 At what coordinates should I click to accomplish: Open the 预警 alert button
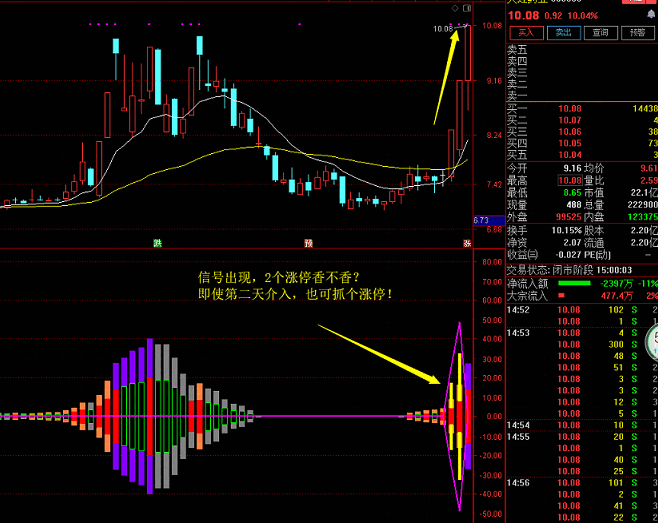pyautogui.click(x=637, y=33)
